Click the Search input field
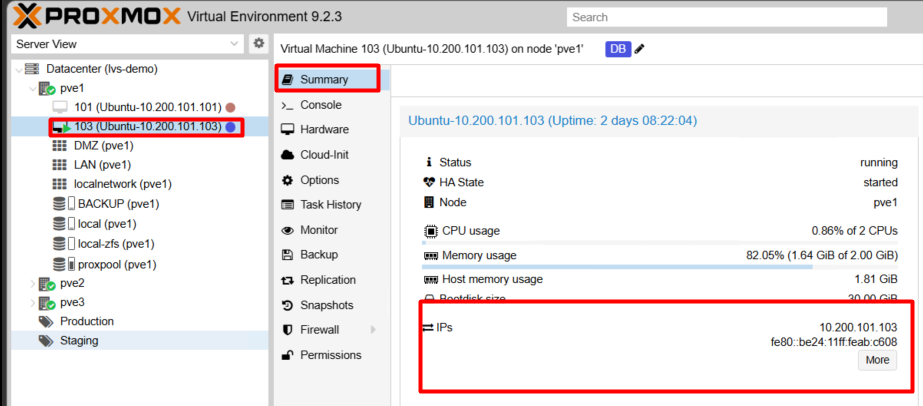Screen dimensions: 923x406 pos(727,17)
